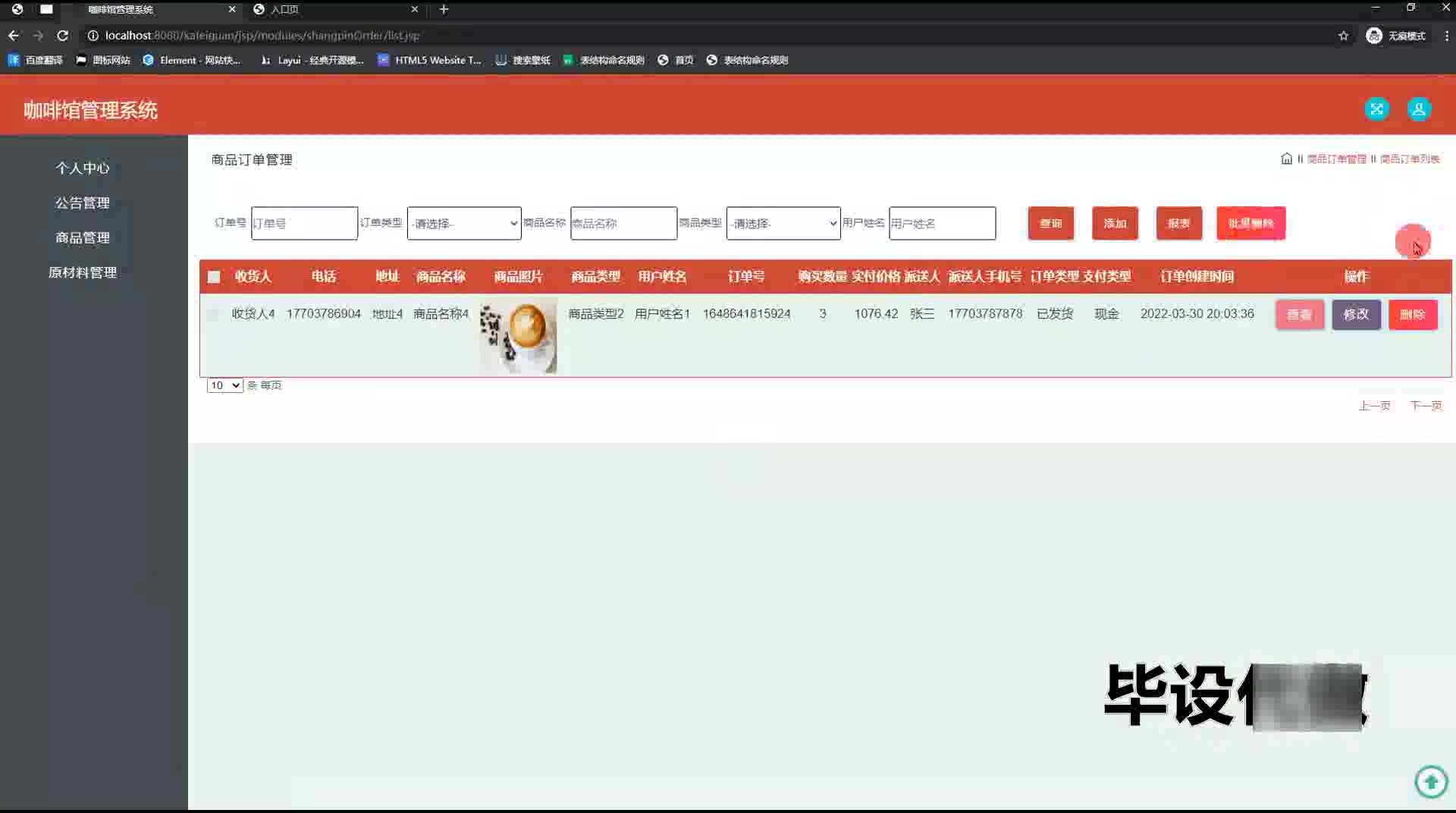Focus the 商品名称 input field
Viewport: 1456px width, 813px height.
[623, 223]
